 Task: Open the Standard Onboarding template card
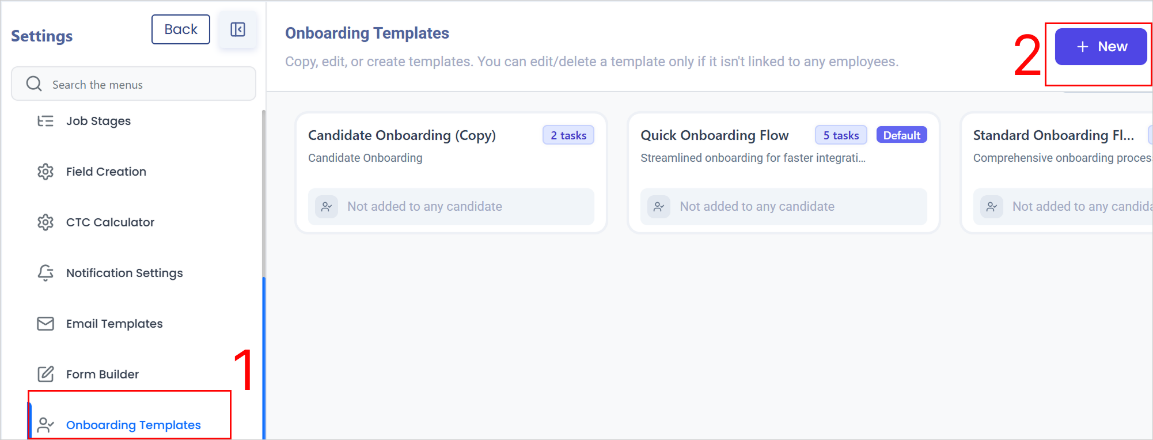pos(1057,173)
